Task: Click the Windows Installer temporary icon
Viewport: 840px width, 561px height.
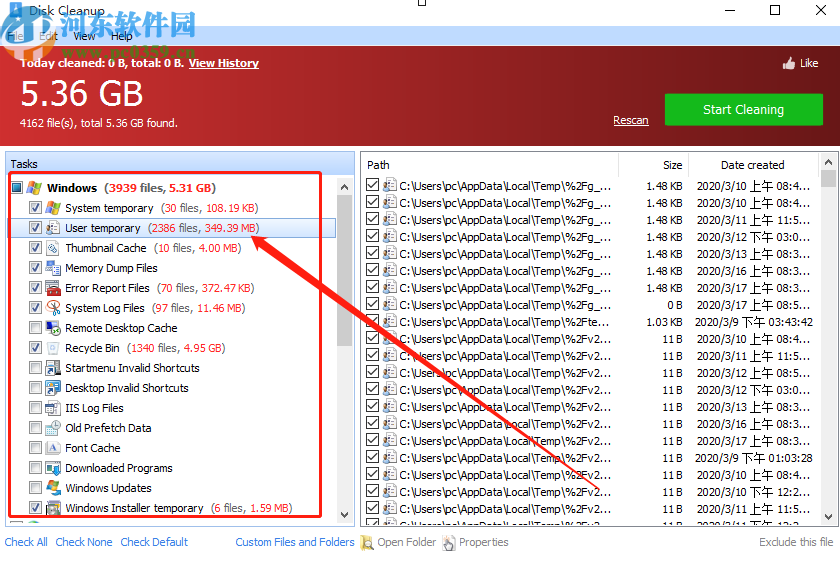Action: tap(53, 508)
